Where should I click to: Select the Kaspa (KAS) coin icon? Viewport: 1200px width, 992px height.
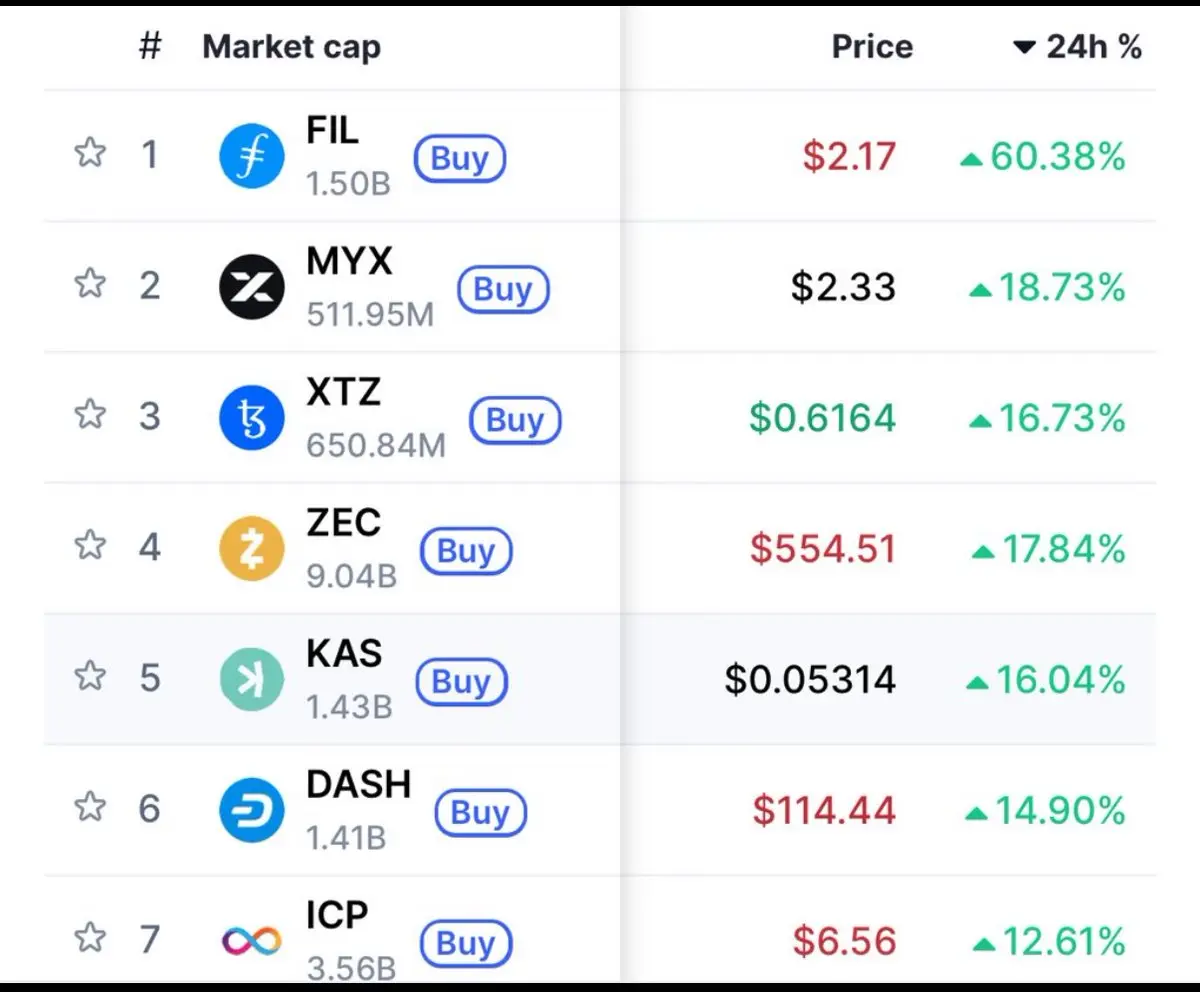(x=252, y=679)
